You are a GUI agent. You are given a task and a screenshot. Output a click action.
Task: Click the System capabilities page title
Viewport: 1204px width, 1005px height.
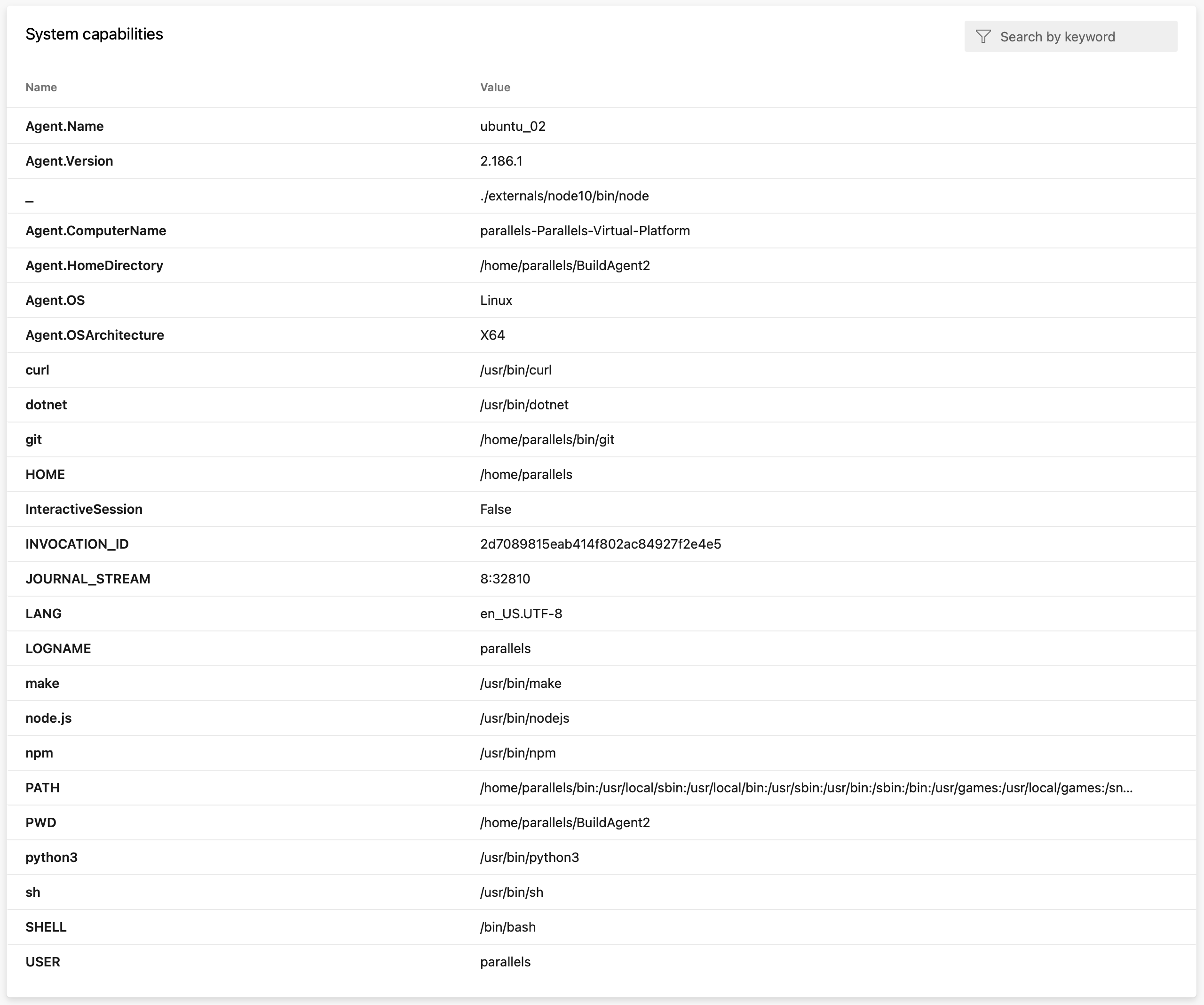coord(94,34)
